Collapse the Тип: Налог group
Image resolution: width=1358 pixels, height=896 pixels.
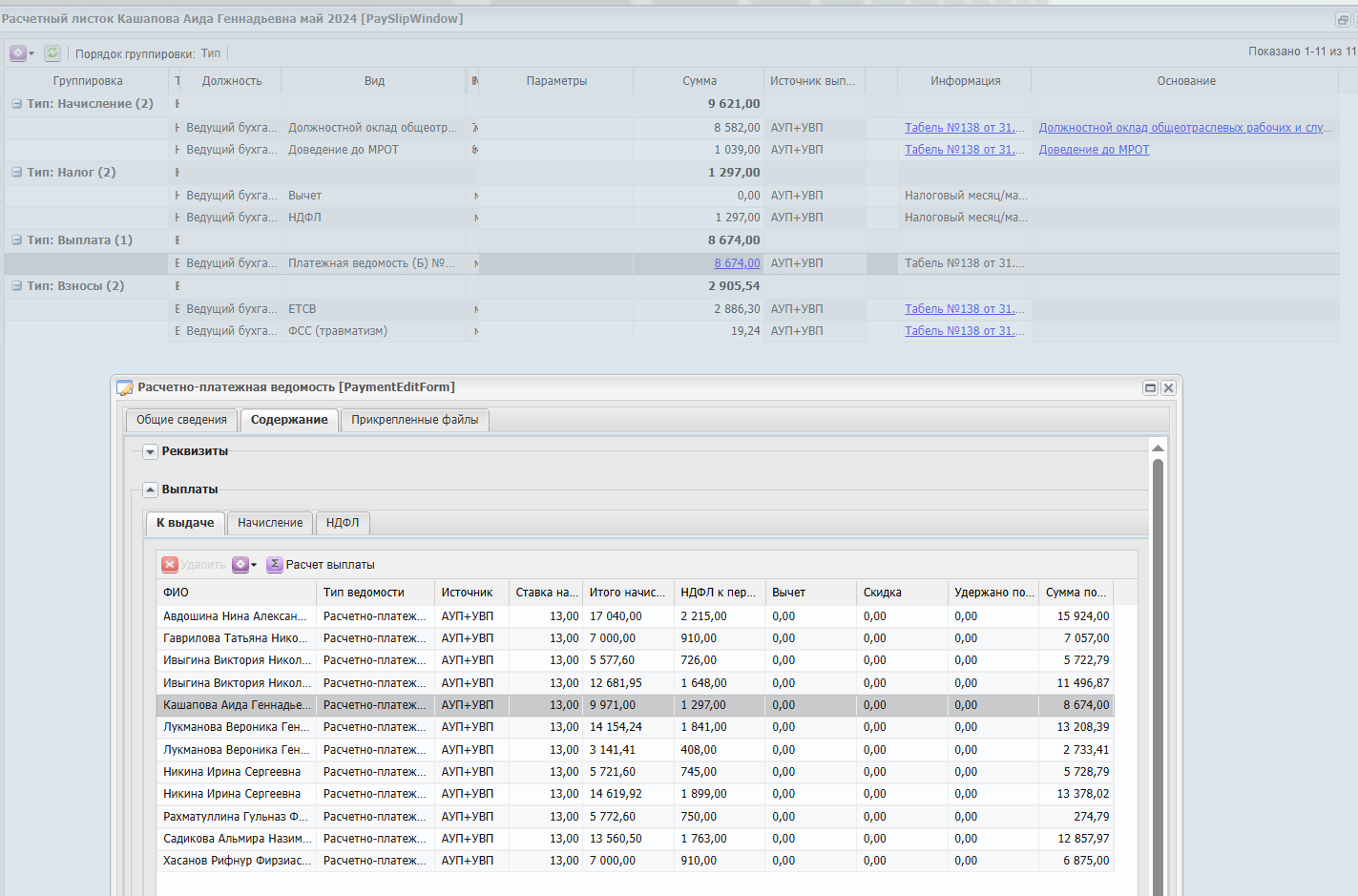click(x=16, y=173)
